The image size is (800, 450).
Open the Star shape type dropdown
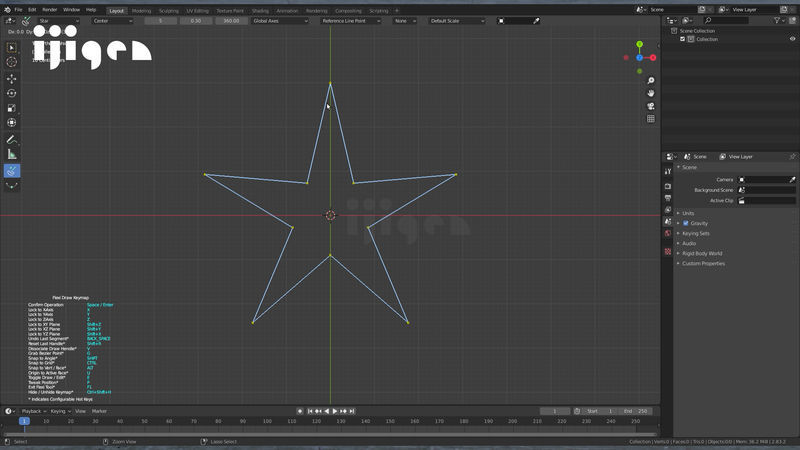[59, 21]
